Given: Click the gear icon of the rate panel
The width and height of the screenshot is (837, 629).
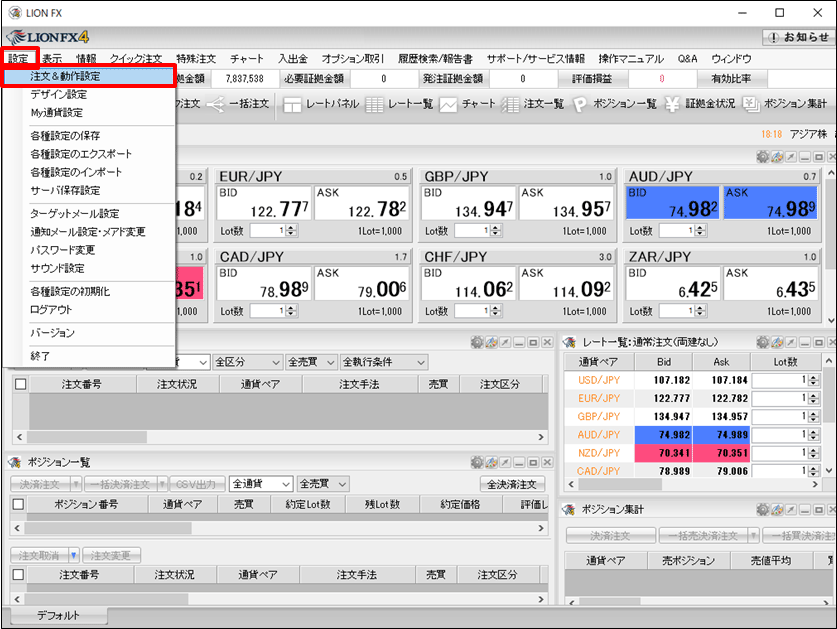Looking at the screenshot, I should pyautogui.click(x=763, y=156).
